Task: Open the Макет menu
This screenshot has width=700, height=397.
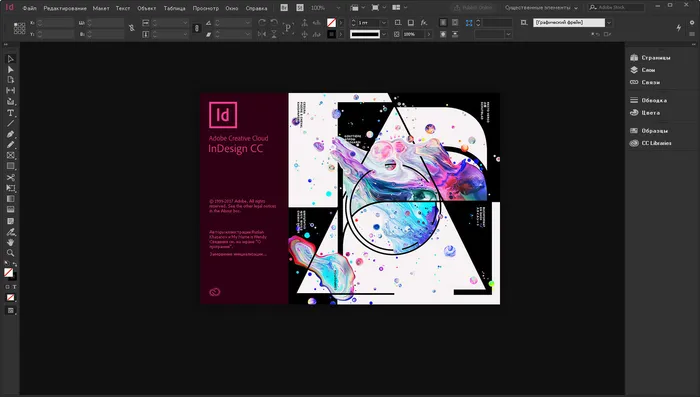Action: click(101, 8)
